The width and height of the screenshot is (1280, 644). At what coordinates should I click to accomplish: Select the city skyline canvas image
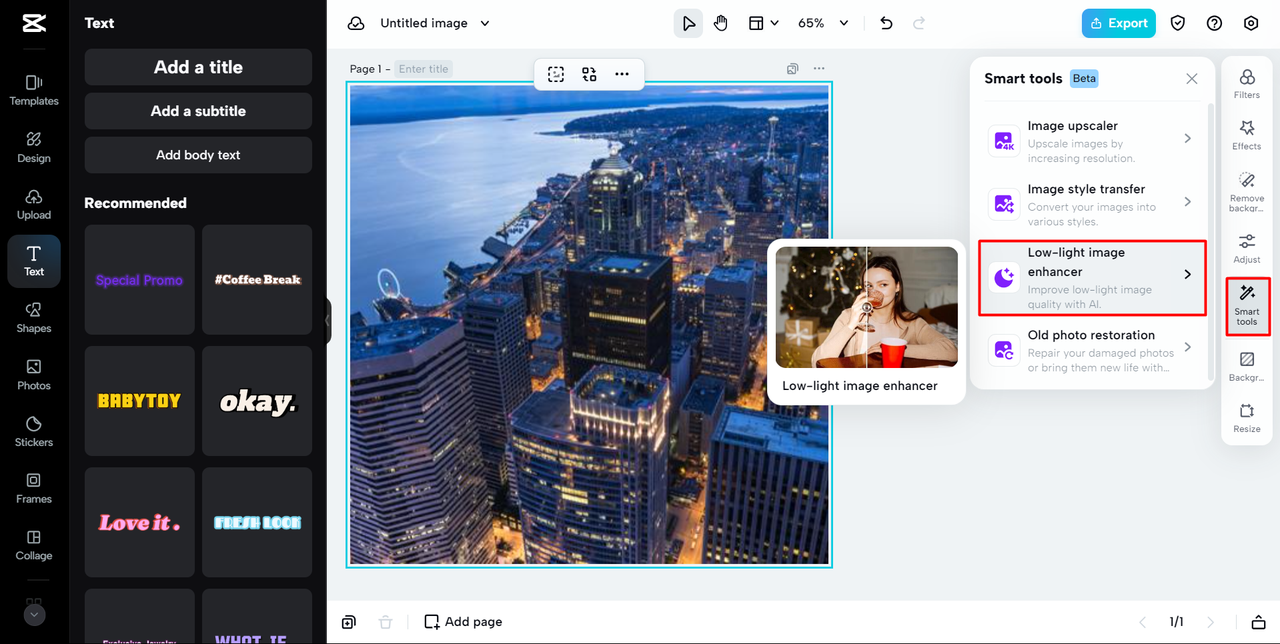pyautogui.click(x=589, y=324)
